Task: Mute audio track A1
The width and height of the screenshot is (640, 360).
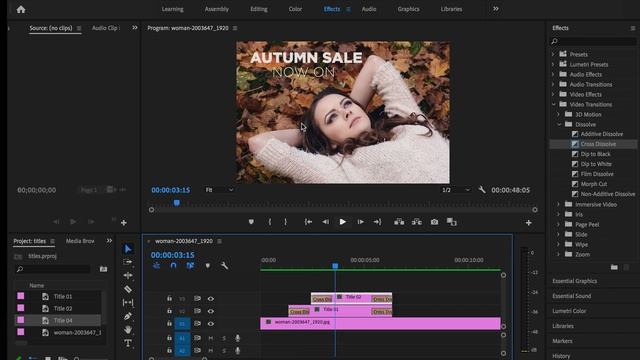Action: click(211, 338)
